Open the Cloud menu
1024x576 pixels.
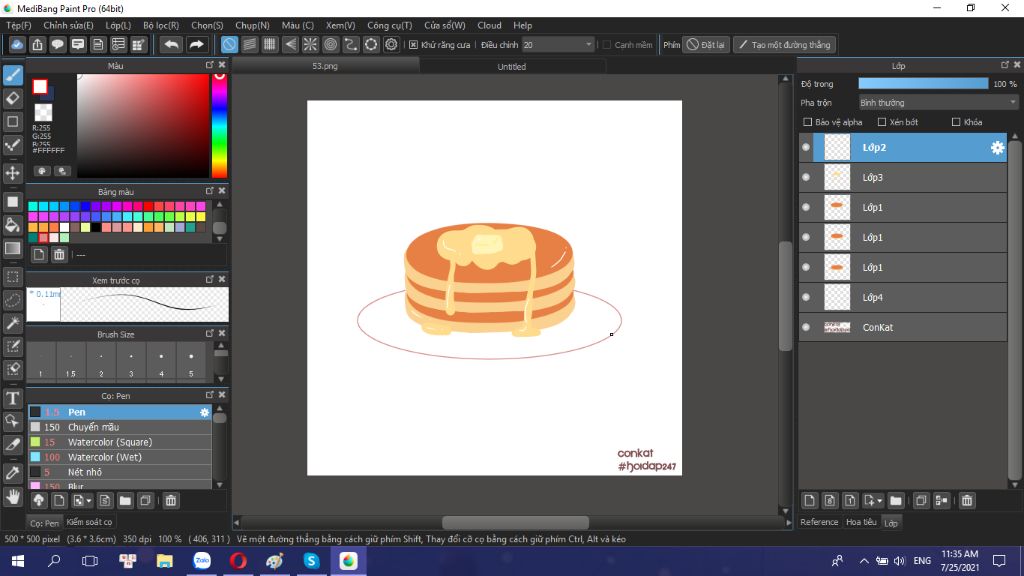(489, 25)
